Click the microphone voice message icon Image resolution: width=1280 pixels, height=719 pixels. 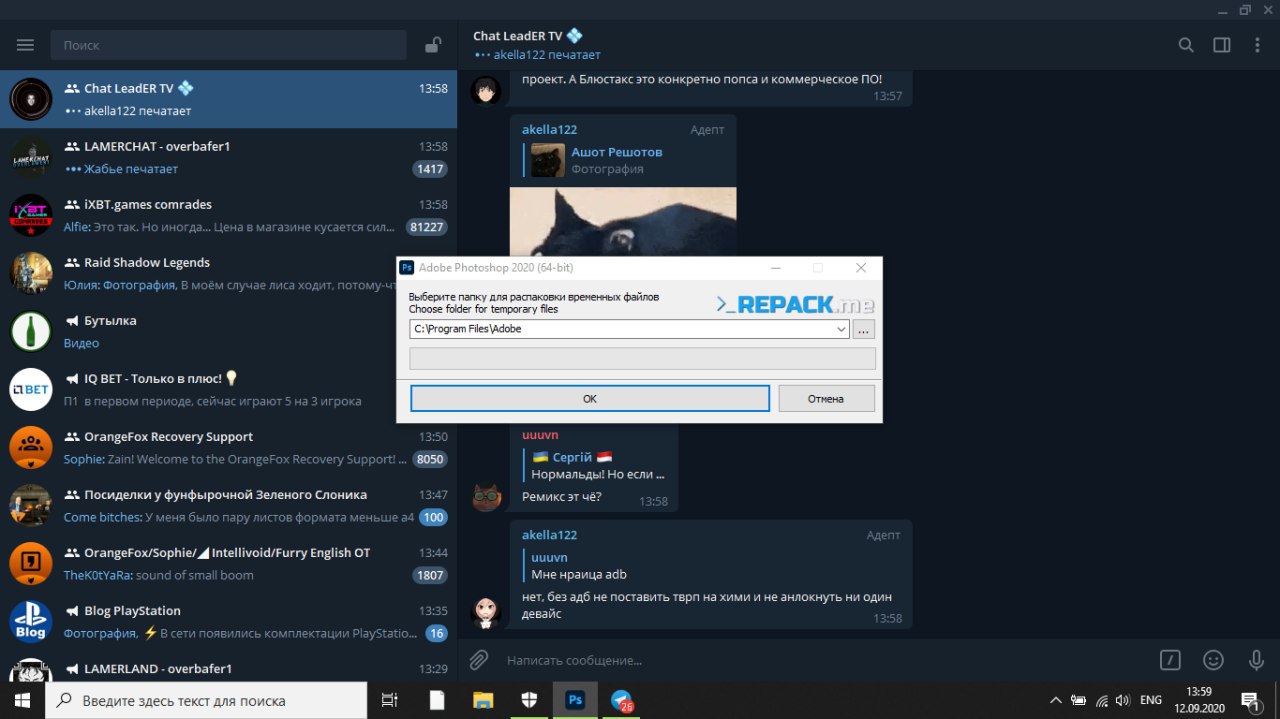pos(1256,660)
